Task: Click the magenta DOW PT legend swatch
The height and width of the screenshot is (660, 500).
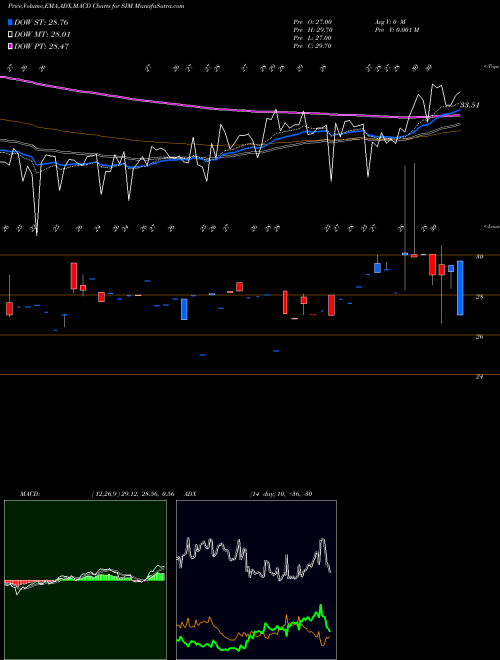Action: coord(10,46)
